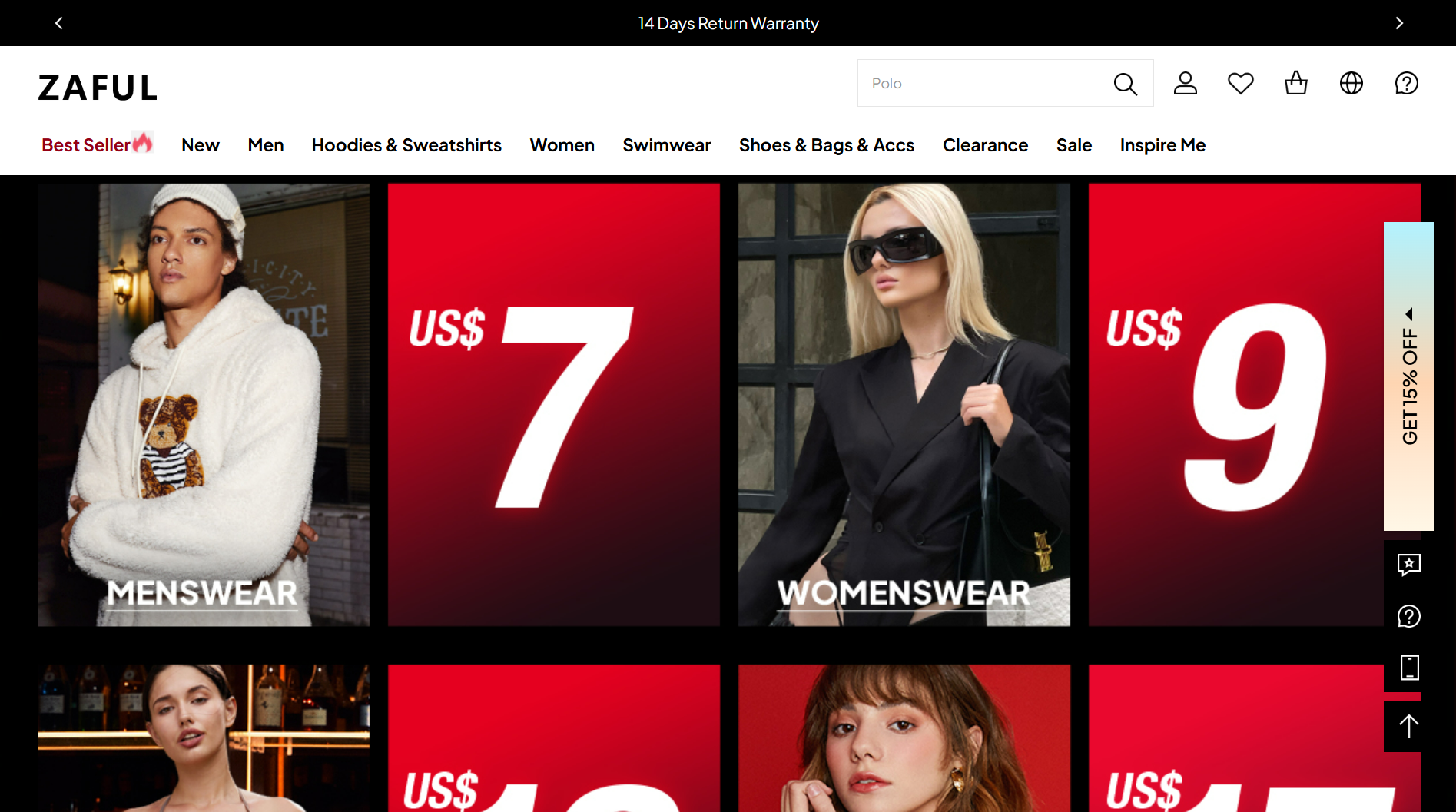Click the mobile app phone icon
The width and height of the screenshot is (1456, 812).
[x=1408, y=668]
